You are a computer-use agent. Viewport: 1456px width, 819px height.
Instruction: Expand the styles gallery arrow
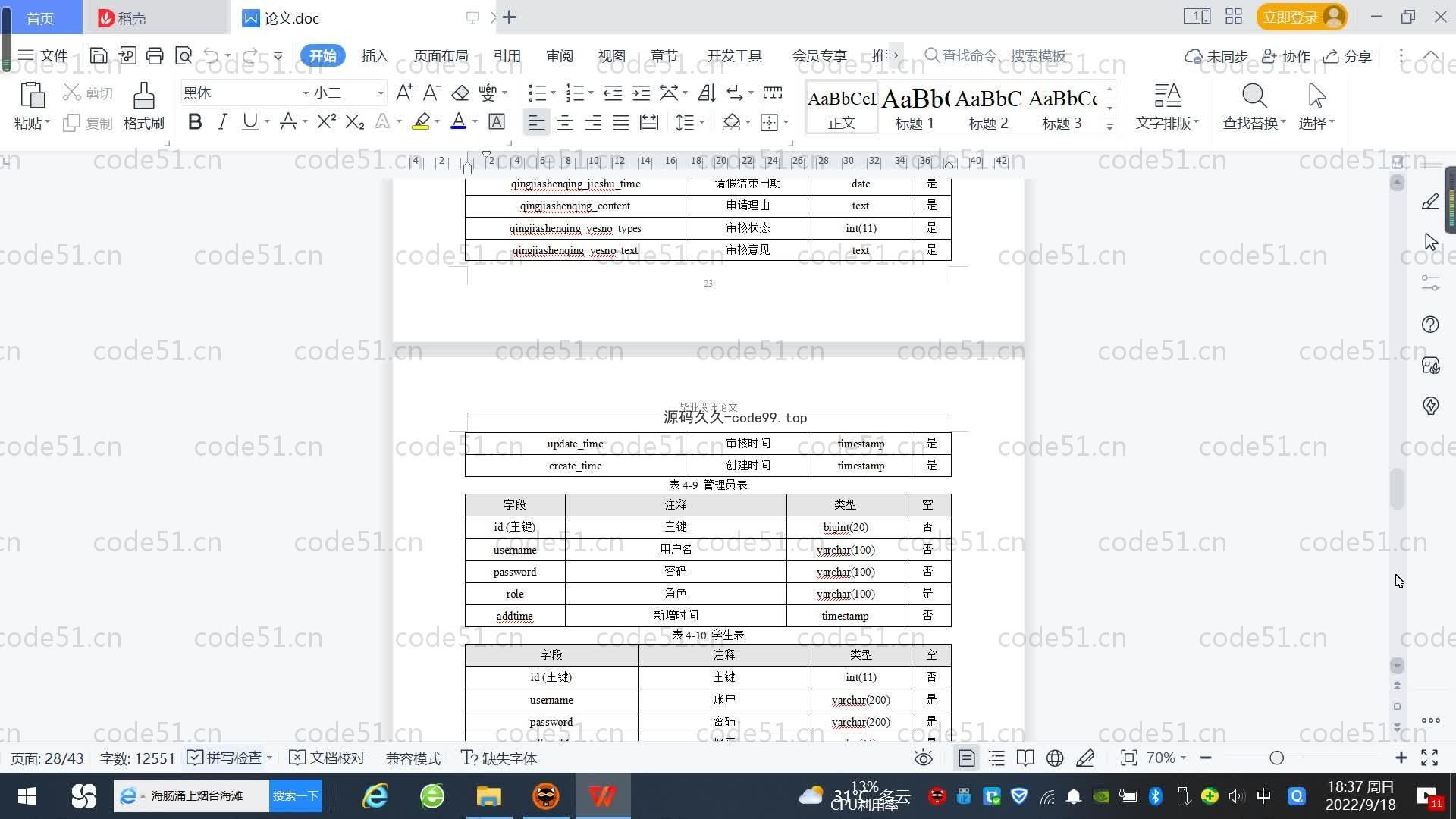(x=1109, y=127)
